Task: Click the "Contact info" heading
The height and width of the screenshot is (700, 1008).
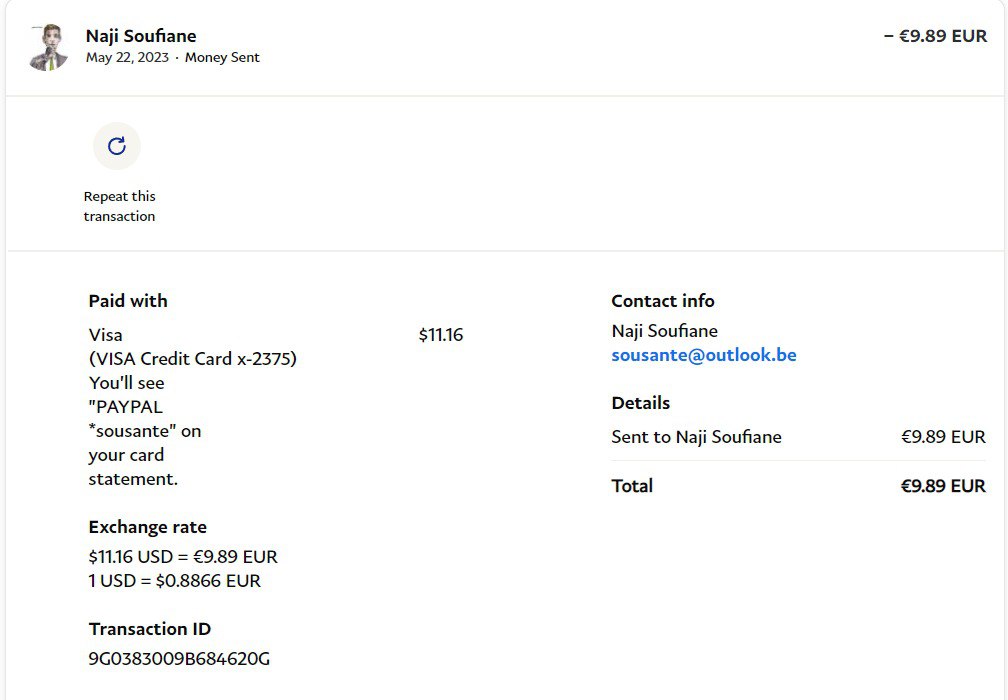Action: point(662,301)
